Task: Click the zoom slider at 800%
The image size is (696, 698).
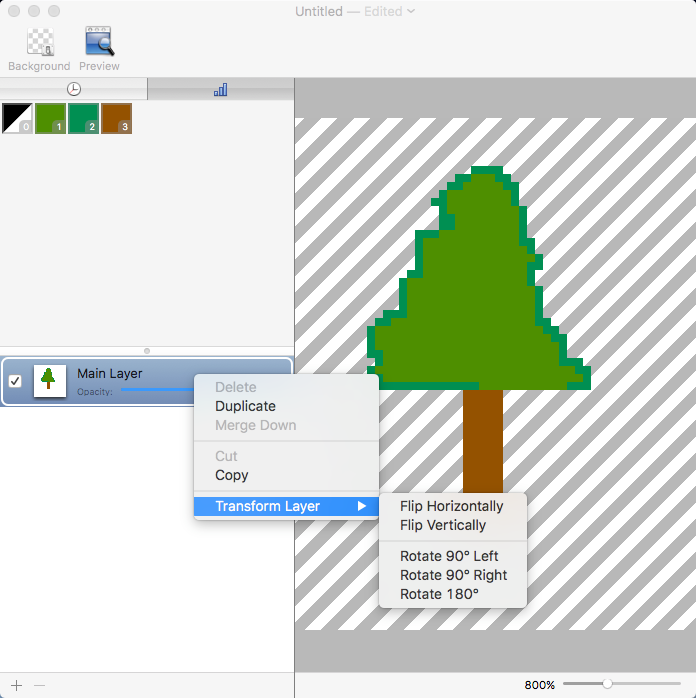Action: (606, 684)
